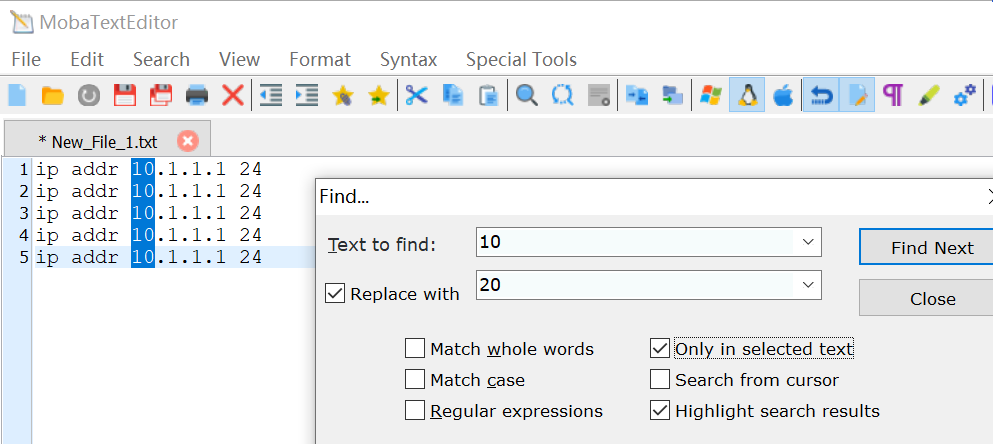Click the scissors Cut icon
This screenshot has height=444, width=993.
(417, 96)
